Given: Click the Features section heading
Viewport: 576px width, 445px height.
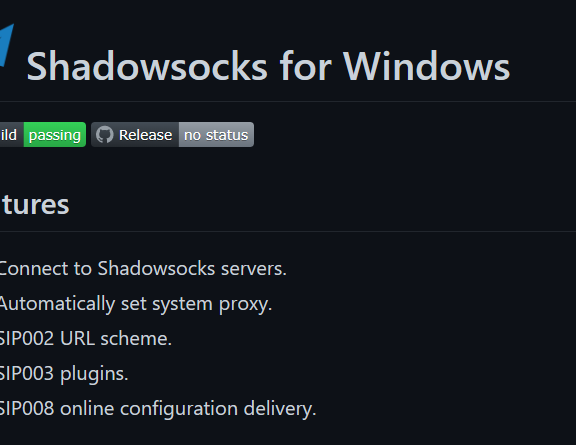Looking at the screenshot, I should 35,204.
